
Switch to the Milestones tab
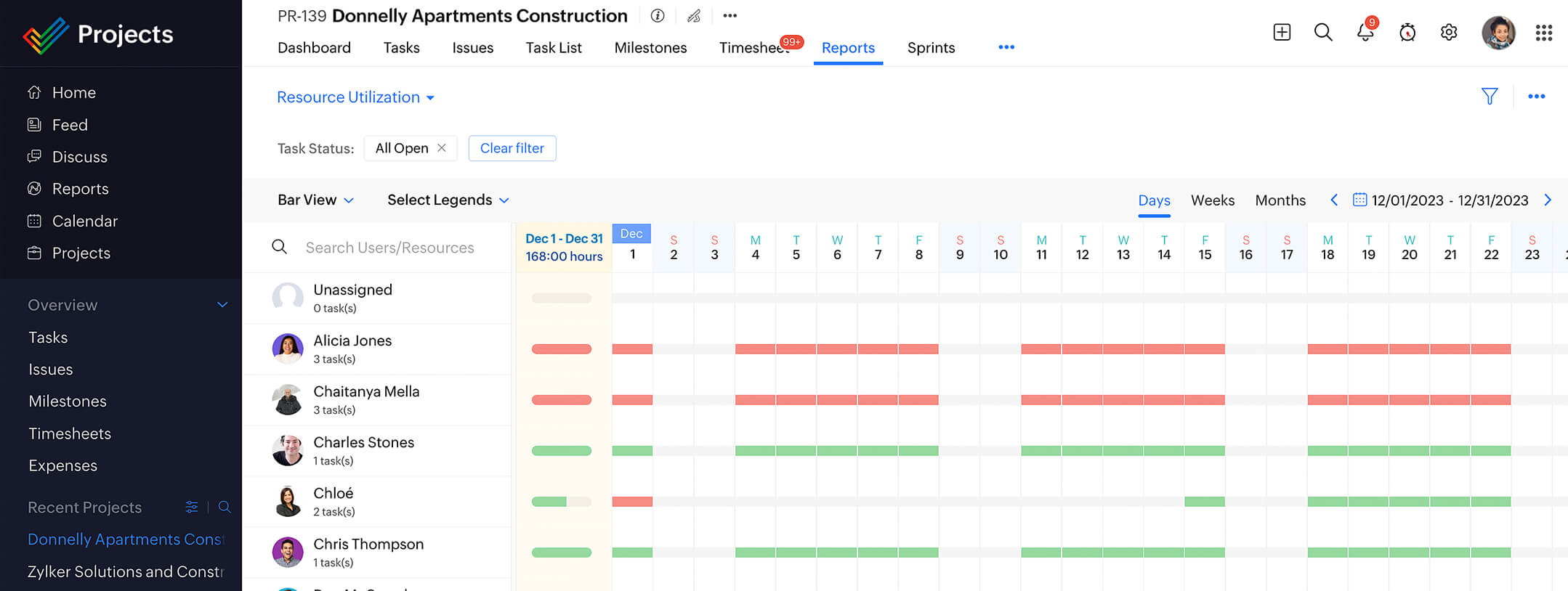click(650, 48)
